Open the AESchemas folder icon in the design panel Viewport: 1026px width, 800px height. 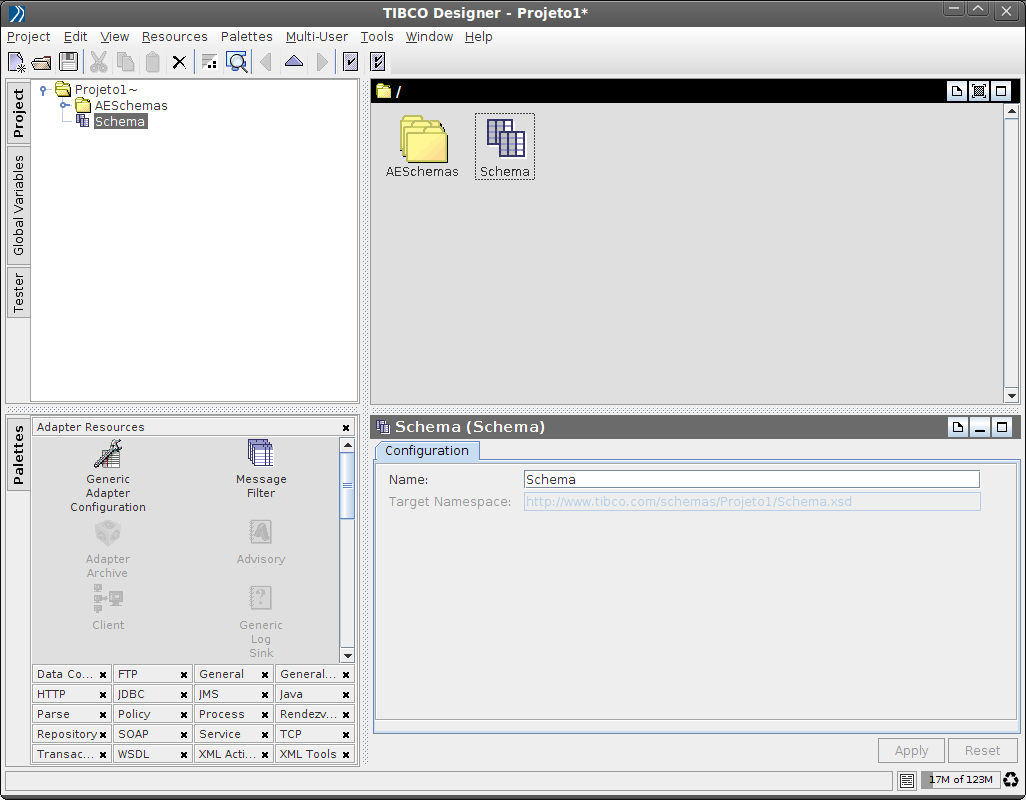click(x=422, y=141)
